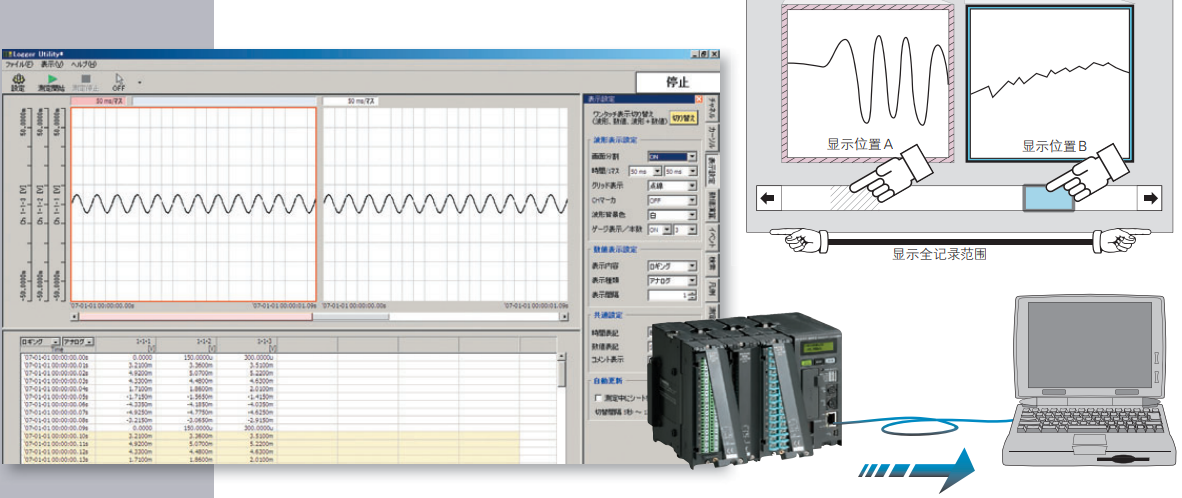Select the 検索 vertical tab
The image size is (1182, 498).
(712, 263)
